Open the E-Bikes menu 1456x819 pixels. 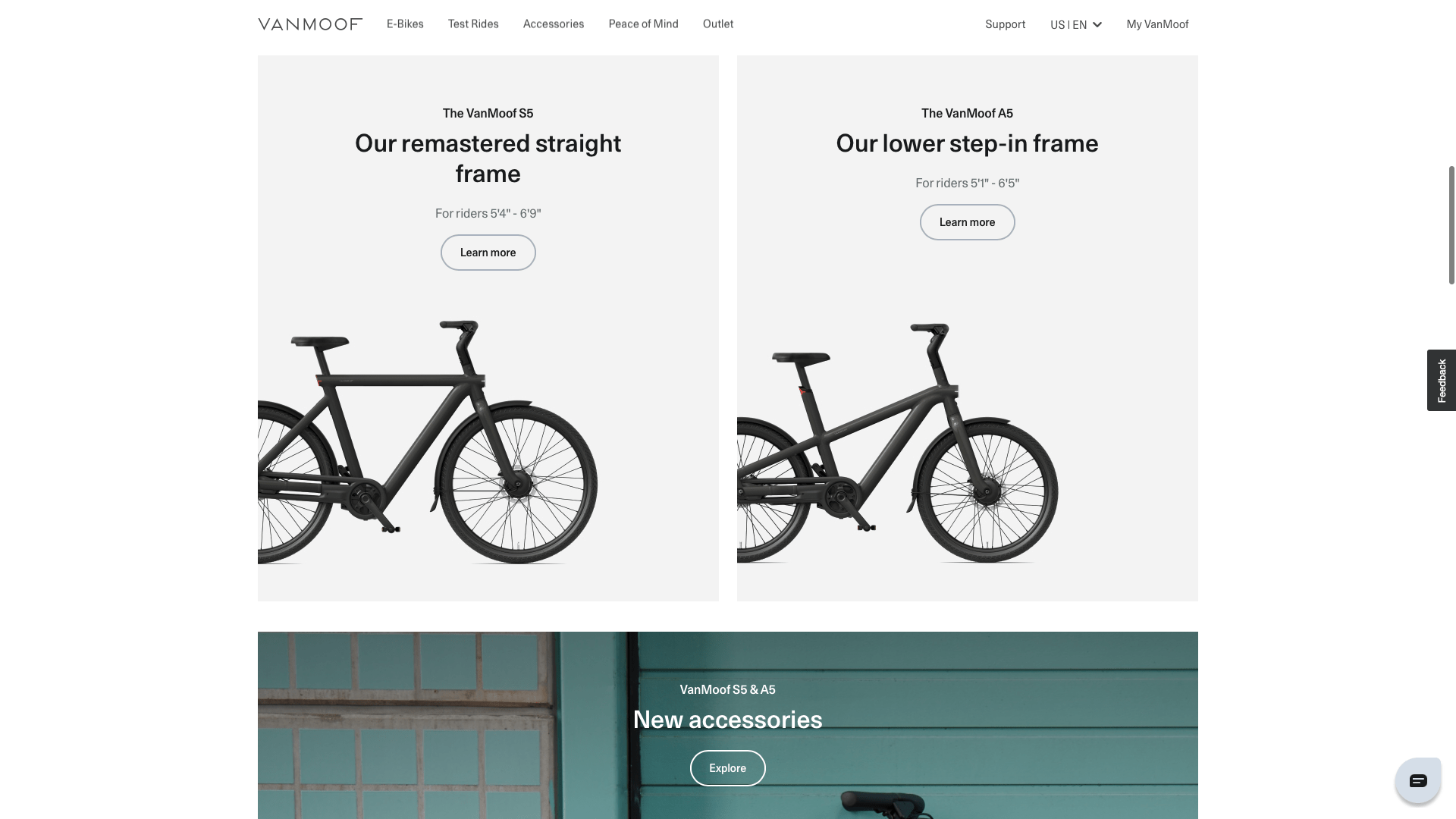pos(405,24)
